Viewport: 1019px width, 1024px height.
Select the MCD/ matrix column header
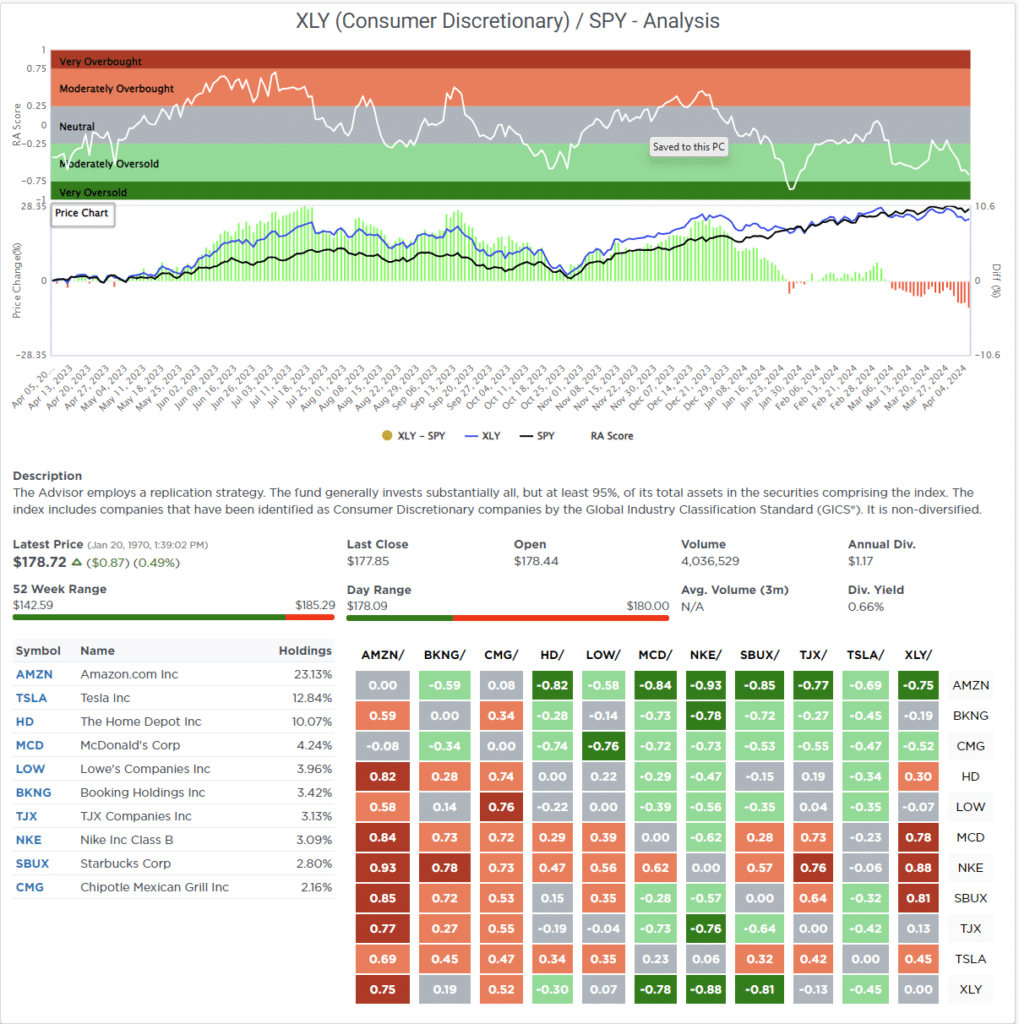pos(655,654)
